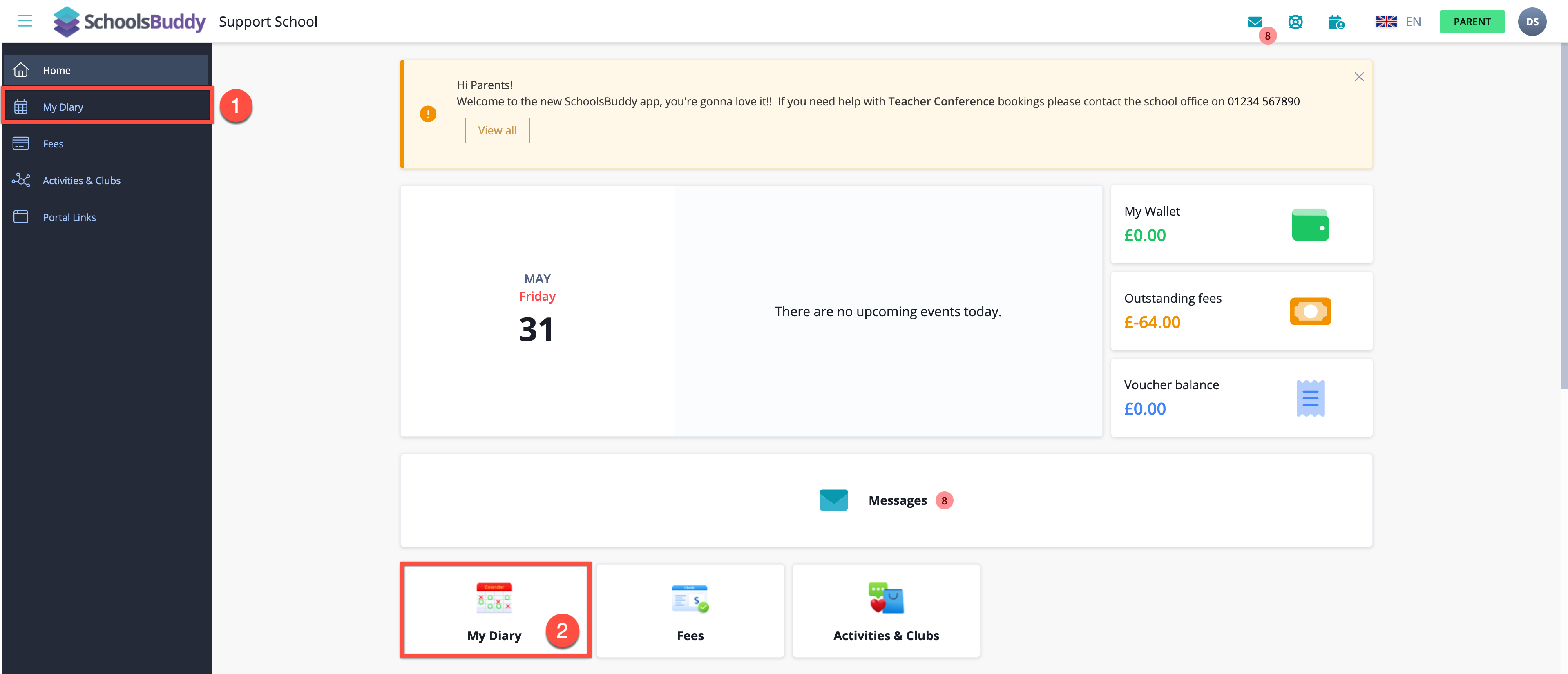Click the View all announcements button
The image size is (1568, 674).
[497, 130]
